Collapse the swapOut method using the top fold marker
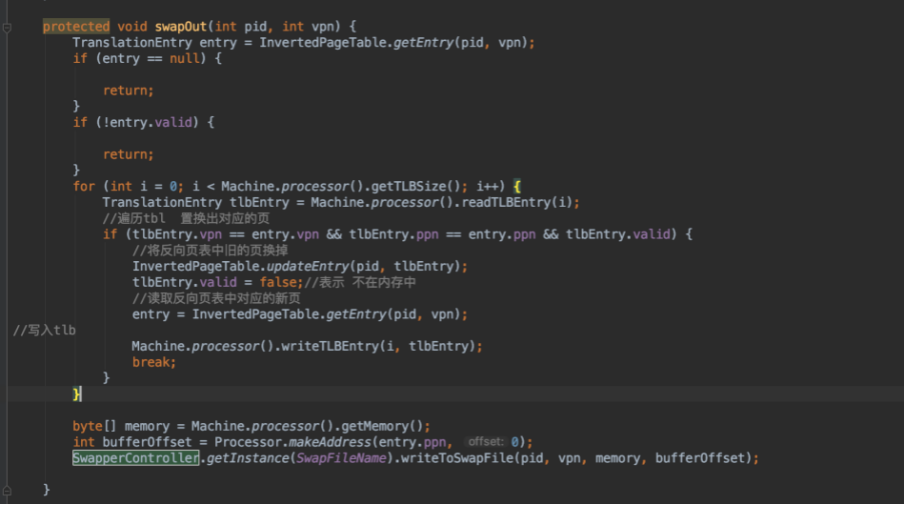Viewport: 904px width, 506px height. point(7,27)
